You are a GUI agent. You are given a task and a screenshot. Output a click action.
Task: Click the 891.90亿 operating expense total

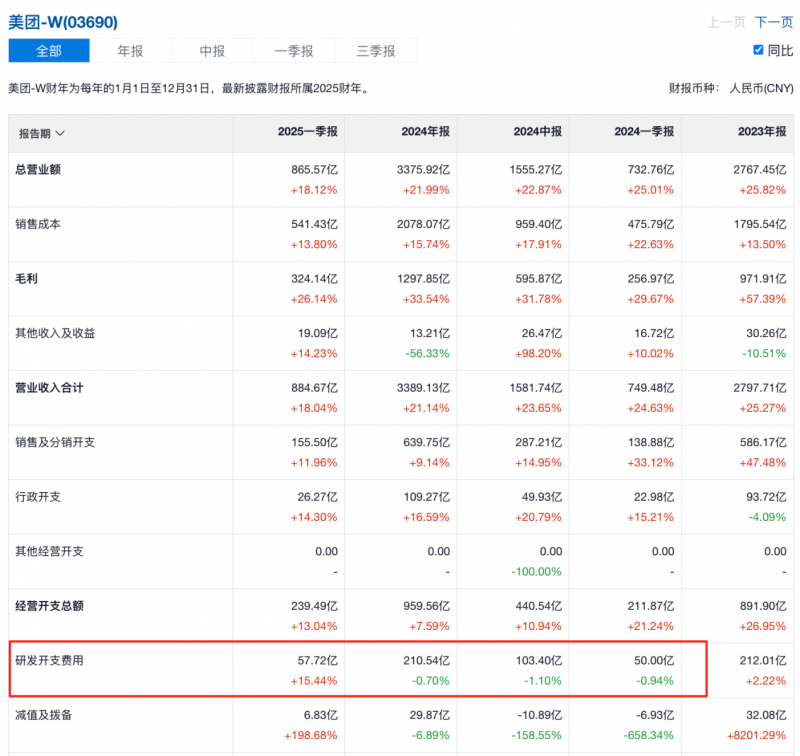[763, 606]
